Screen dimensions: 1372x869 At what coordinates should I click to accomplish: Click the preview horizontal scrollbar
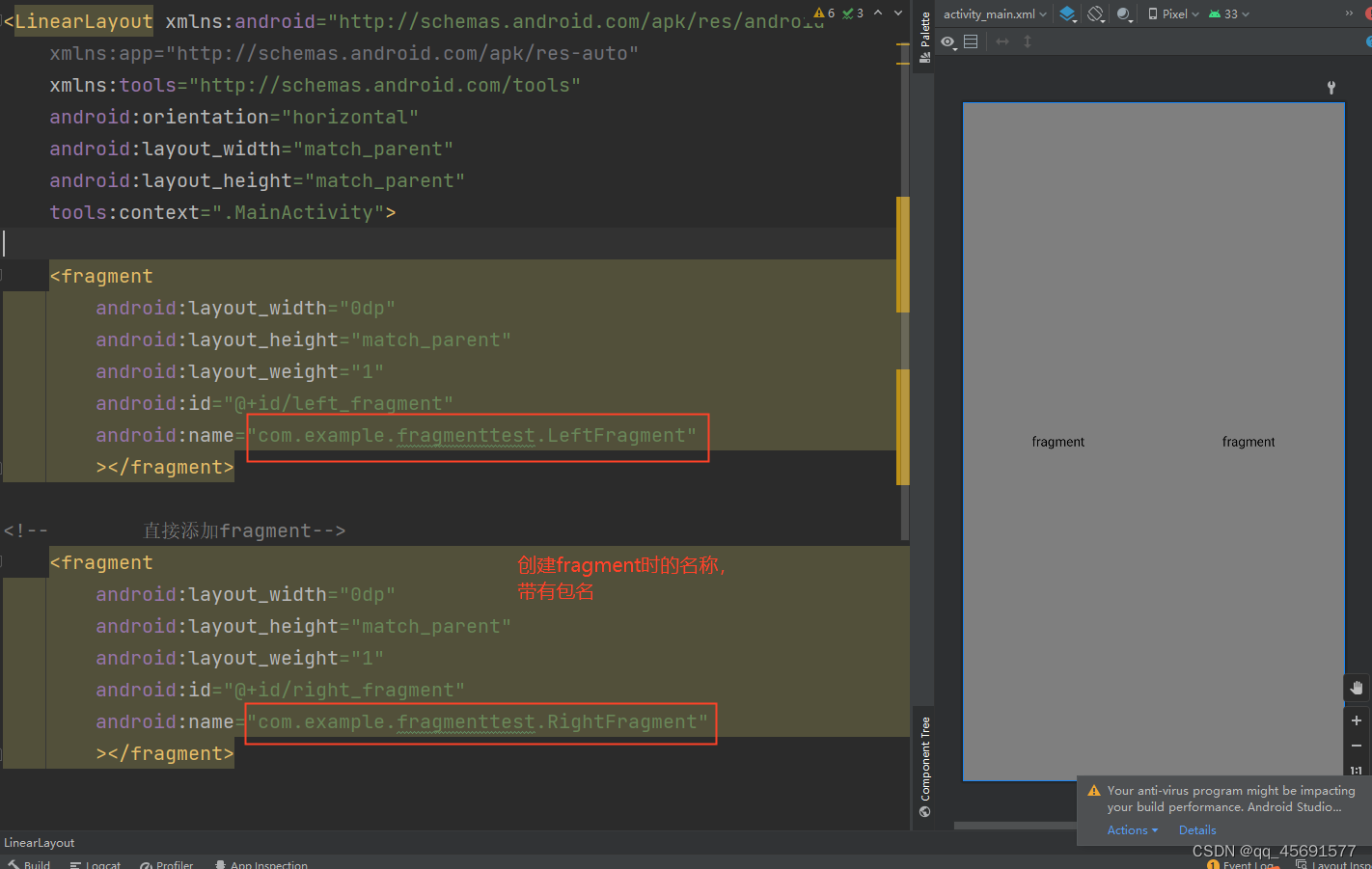(1015, 826)
